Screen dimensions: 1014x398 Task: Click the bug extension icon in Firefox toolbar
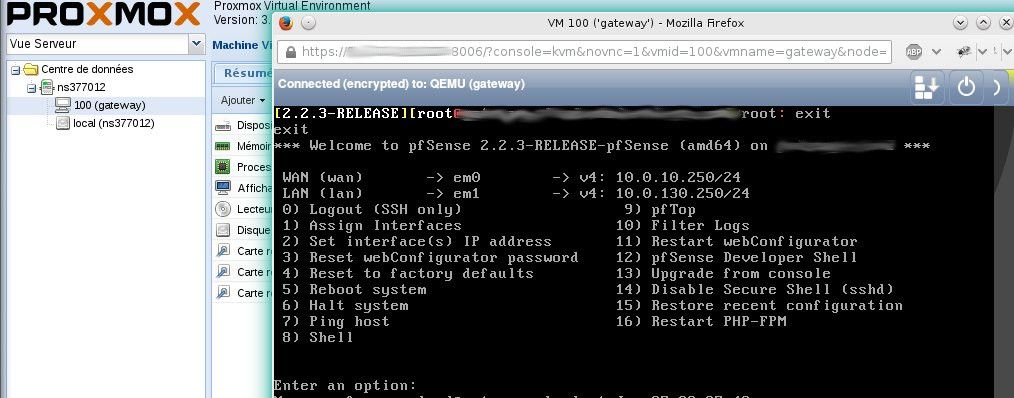point(964,51)
